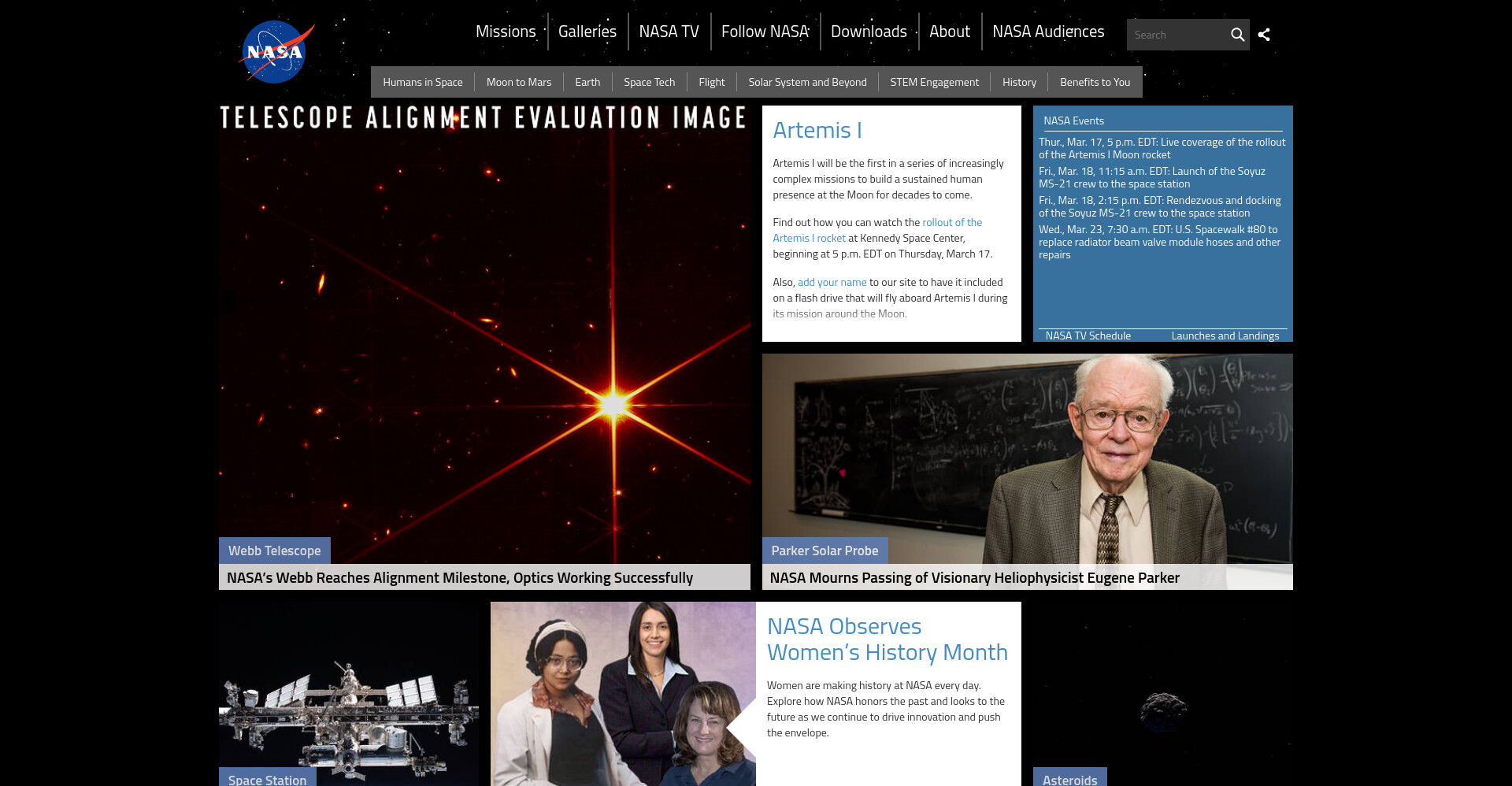Image resolution: width=1512 pixels, height=786 pixels.
Task: Open the Galleries menu
Action: 587,32
